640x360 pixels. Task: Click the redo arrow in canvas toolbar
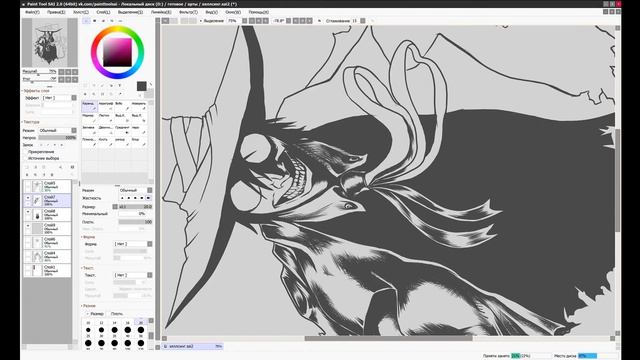pos(174,20)
